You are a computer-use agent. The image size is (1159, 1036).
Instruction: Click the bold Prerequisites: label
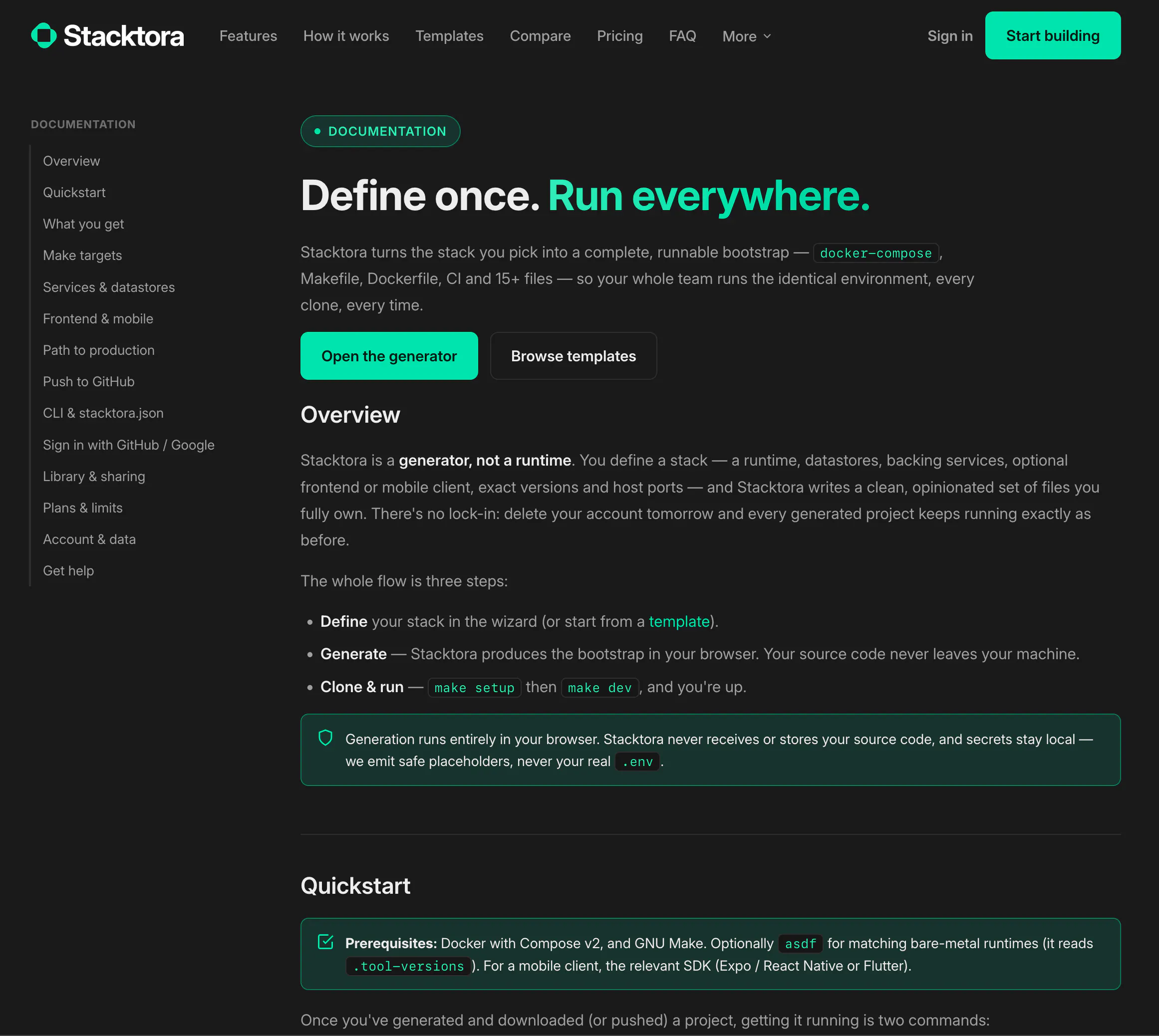[391, 943]
